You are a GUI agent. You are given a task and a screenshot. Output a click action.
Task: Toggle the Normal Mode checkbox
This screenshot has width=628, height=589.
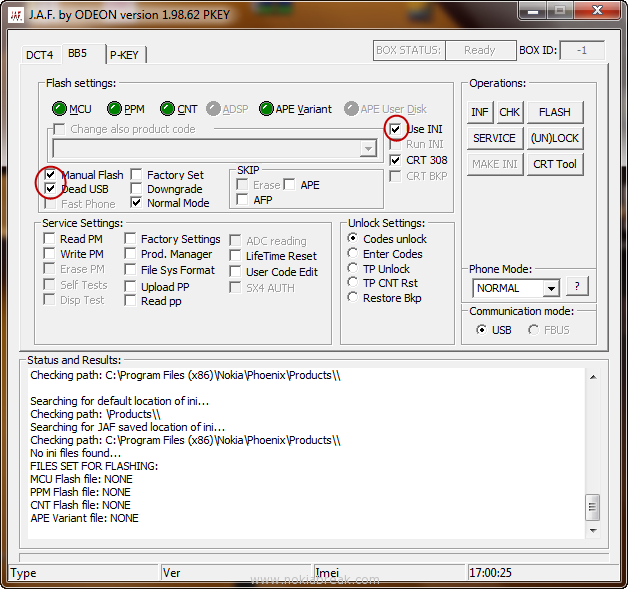click(x=136, y=203)
